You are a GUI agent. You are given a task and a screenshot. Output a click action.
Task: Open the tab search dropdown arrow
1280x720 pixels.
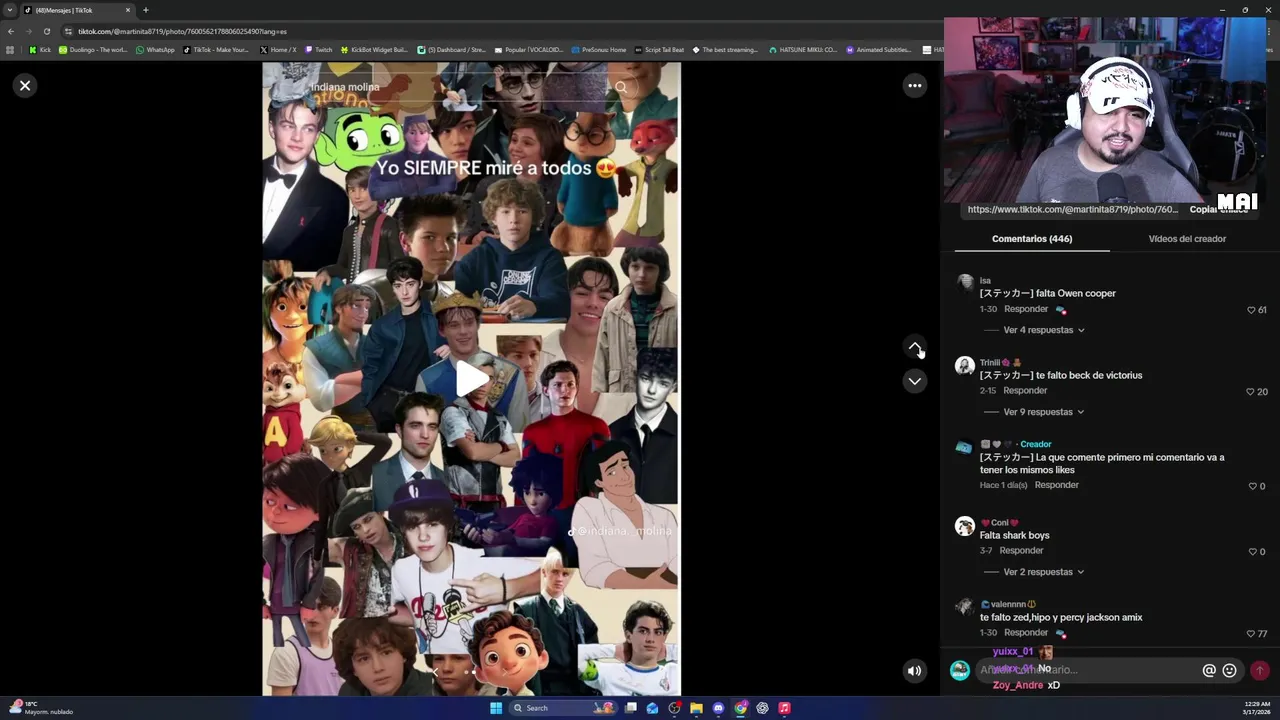point(9,10)
